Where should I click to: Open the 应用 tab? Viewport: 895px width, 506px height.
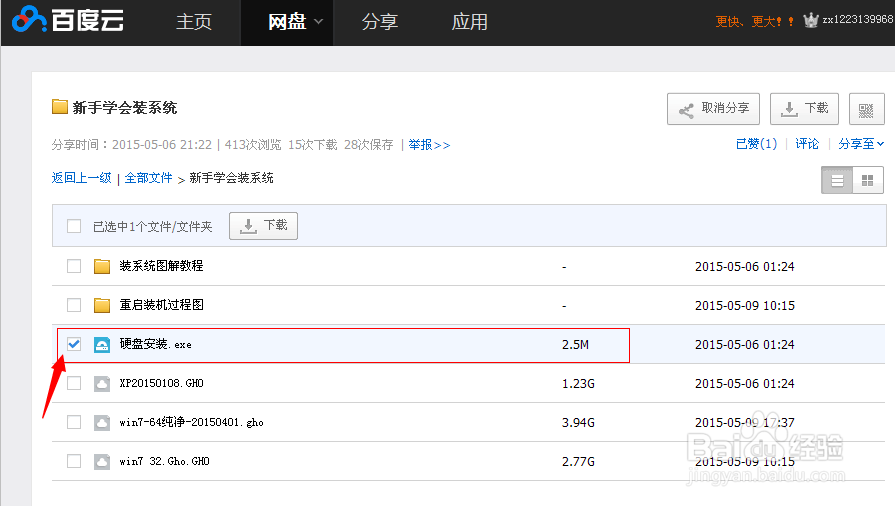[470, 22]
